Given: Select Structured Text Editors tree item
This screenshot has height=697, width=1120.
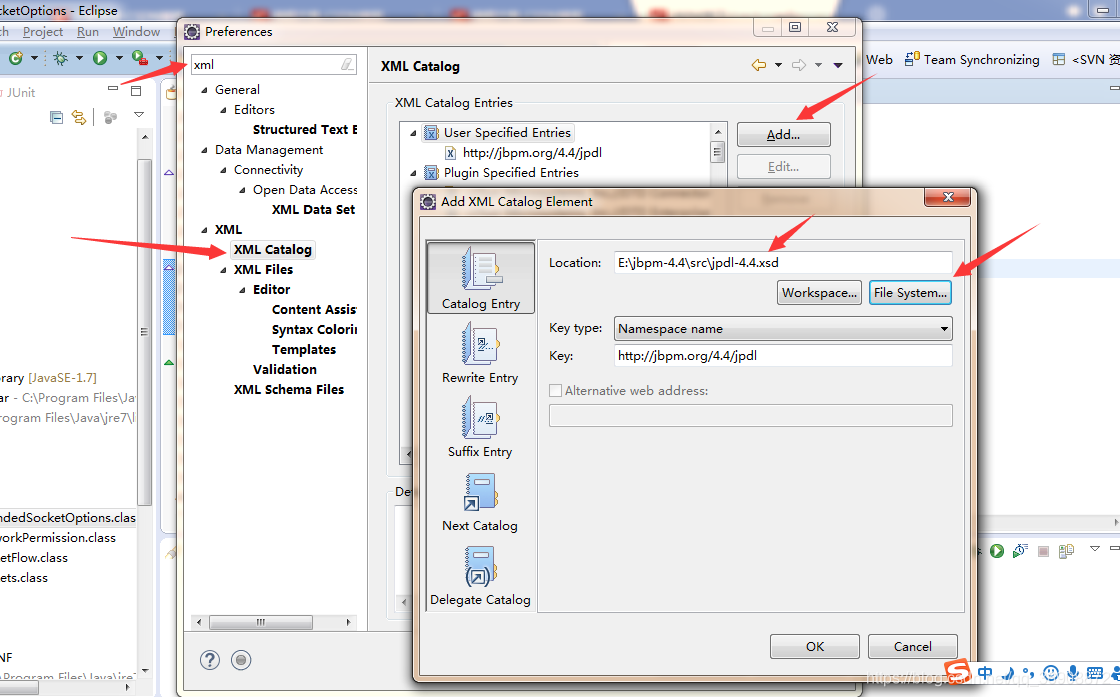Looking at the screenshot, I should click(304, 129).
